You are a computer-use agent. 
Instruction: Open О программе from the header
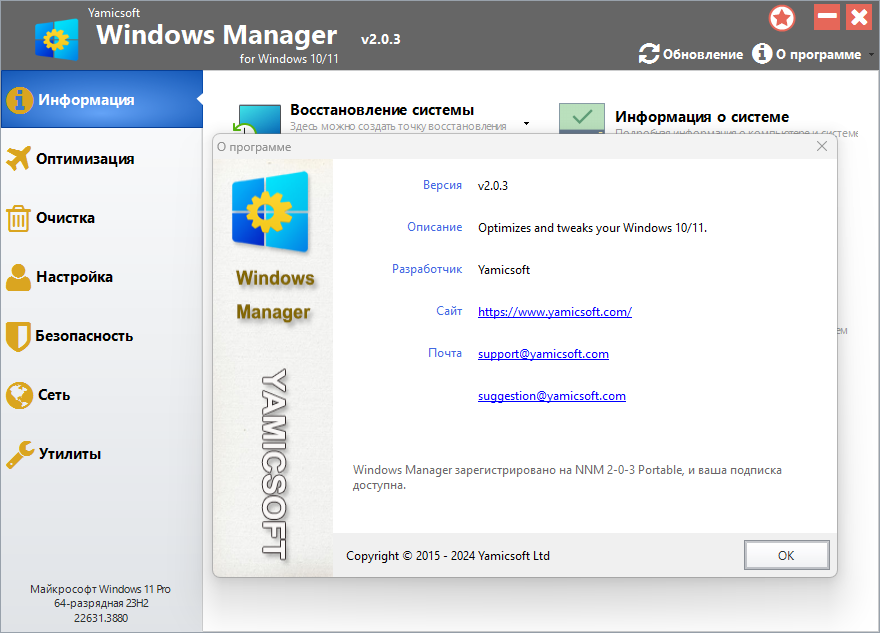806,54
